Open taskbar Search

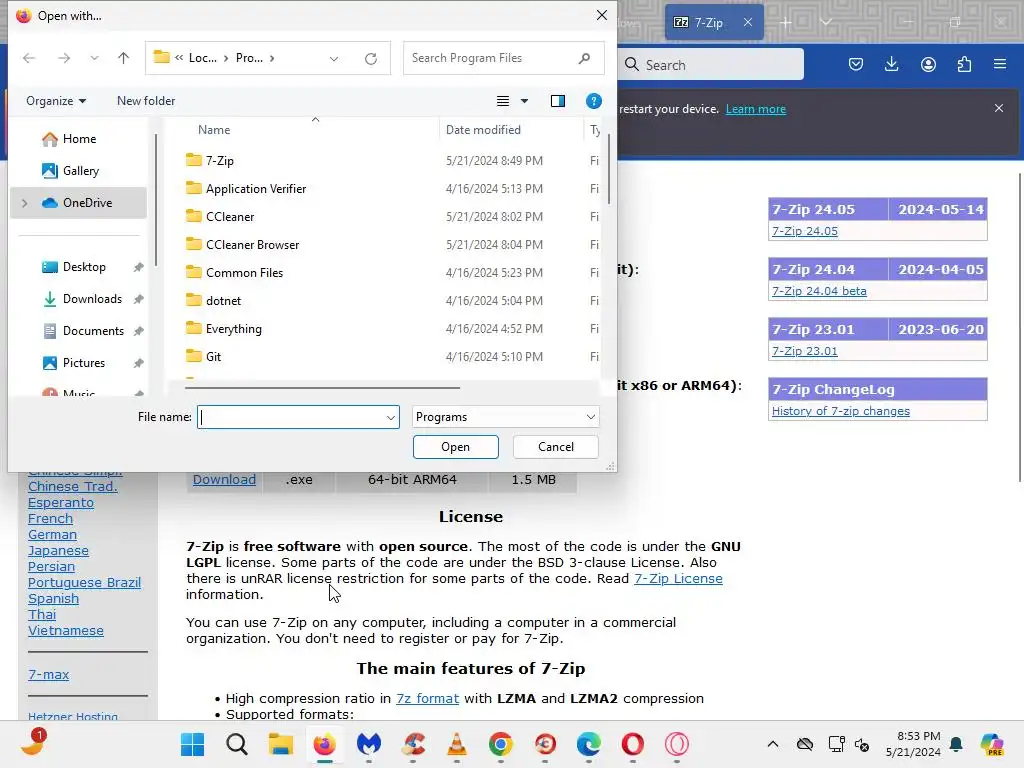[x=236, y=744]
